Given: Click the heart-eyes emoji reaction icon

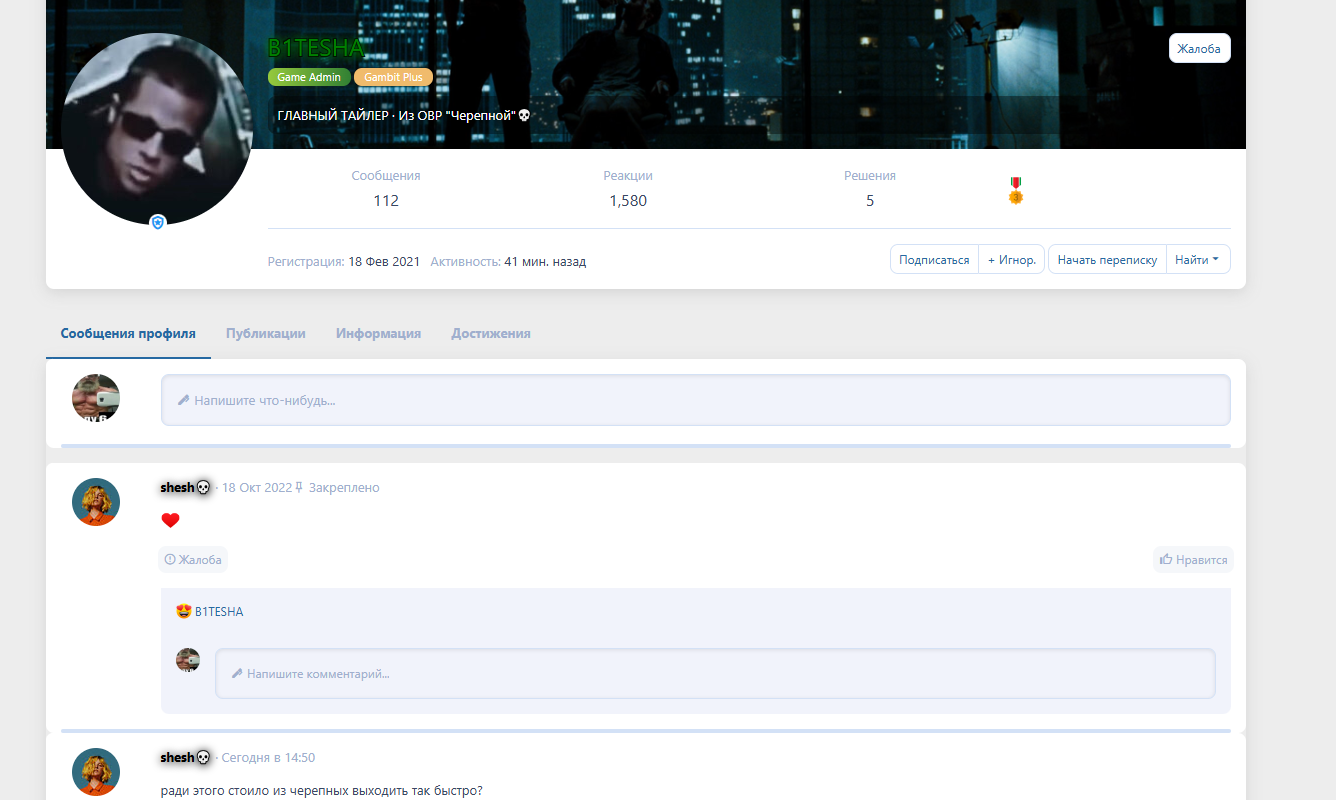Looking at the screenshot, I should pyautogui.click(x=183, y=612).
